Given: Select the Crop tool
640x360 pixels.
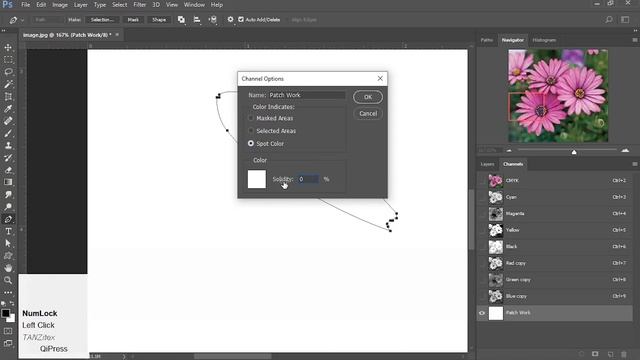Looking at the screenshot, I should click(x=8, y=96).
